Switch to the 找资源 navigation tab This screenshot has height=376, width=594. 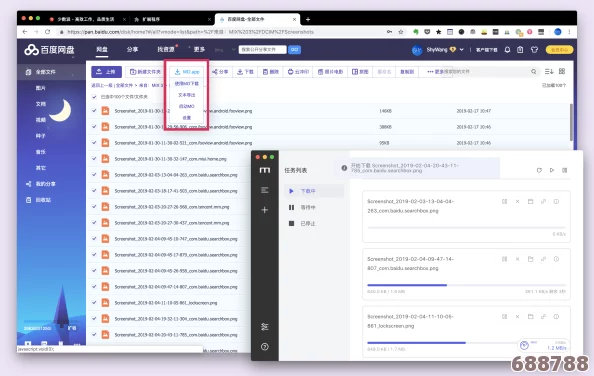166,50
